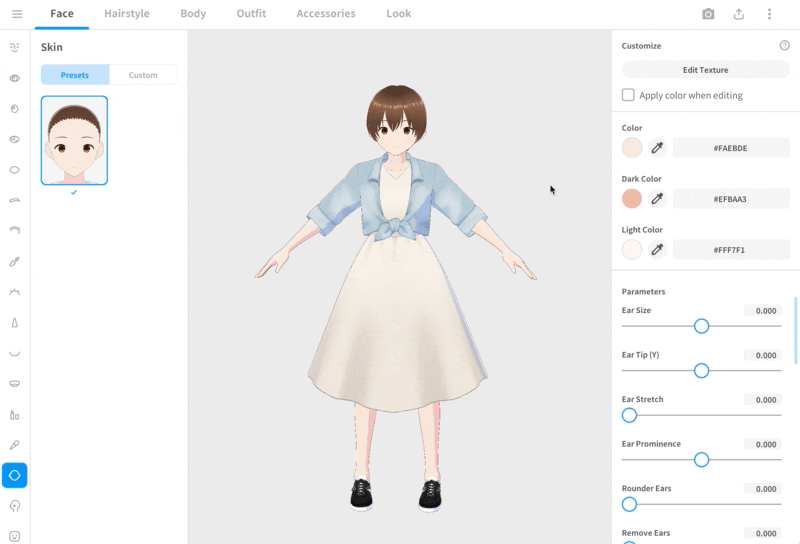800x544 pixels.
Task: Select the nose category icon in sidebar
Action: (x=15, y=323)
